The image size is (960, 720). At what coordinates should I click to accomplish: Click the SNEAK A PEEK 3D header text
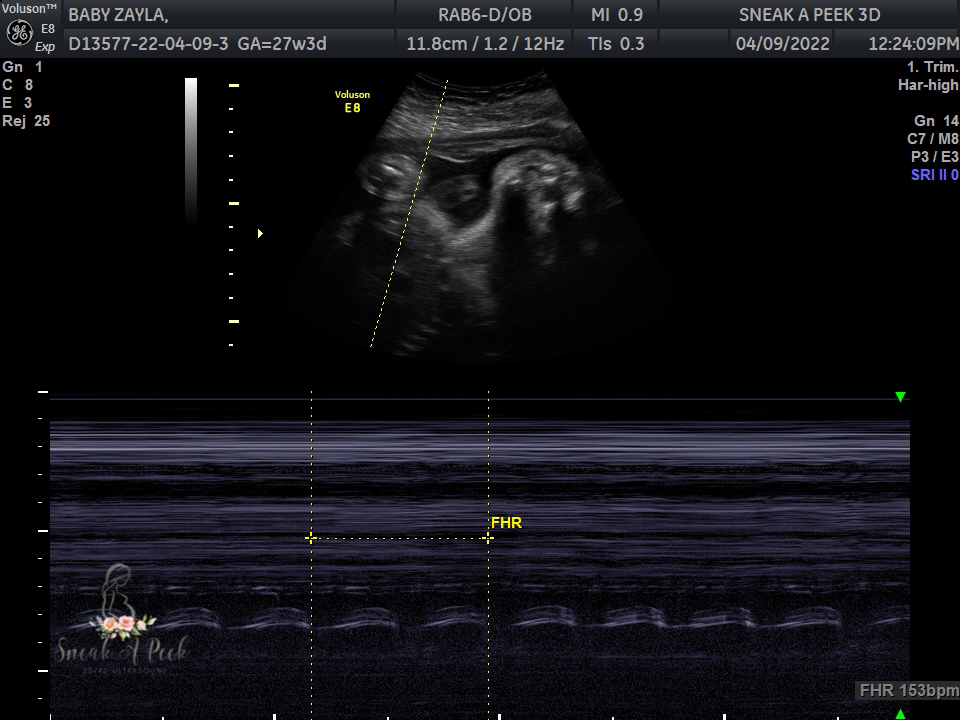point(809,15)
